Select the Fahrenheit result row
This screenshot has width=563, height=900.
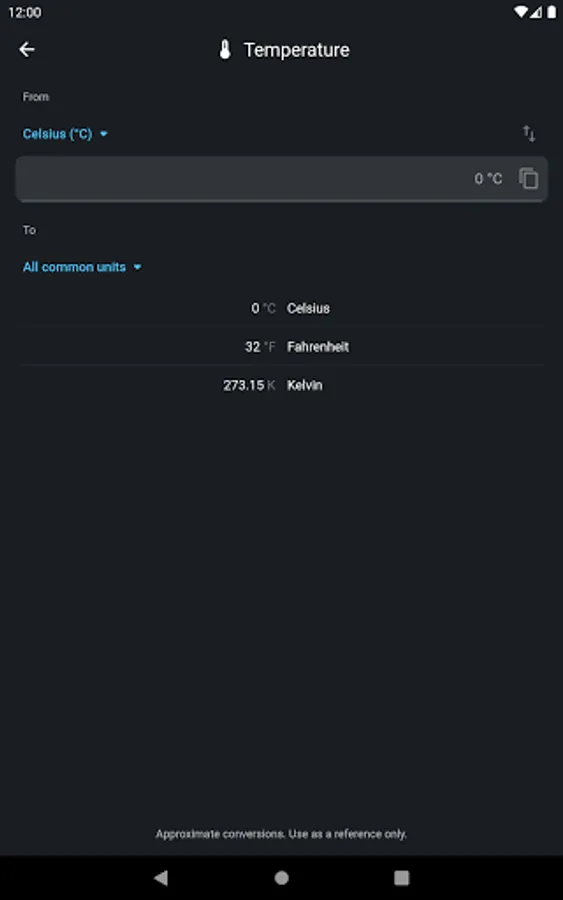281,347
